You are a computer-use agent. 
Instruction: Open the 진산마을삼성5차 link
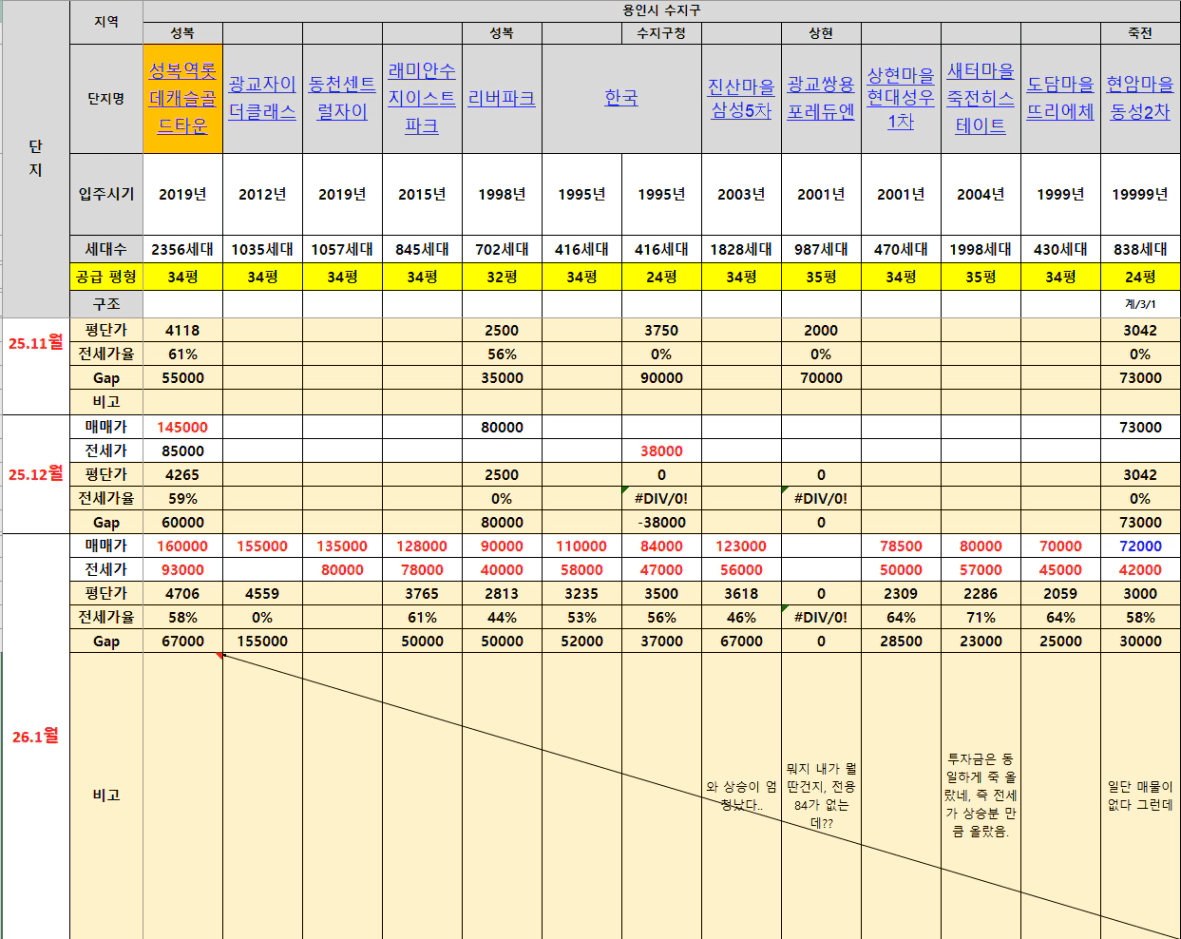pos(741,97)
